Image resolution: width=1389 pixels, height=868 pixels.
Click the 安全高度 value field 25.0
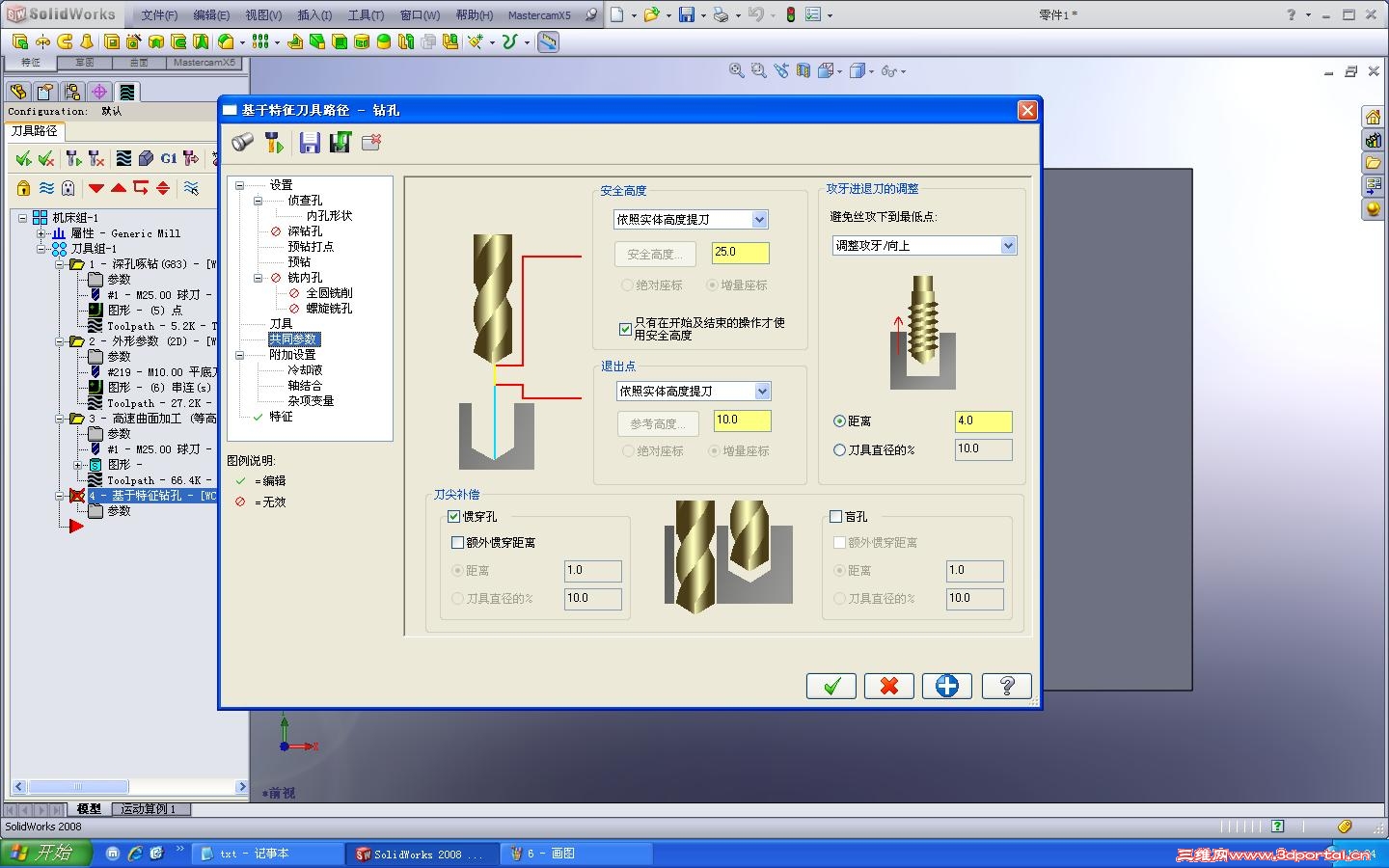click(x=741, y=253)
